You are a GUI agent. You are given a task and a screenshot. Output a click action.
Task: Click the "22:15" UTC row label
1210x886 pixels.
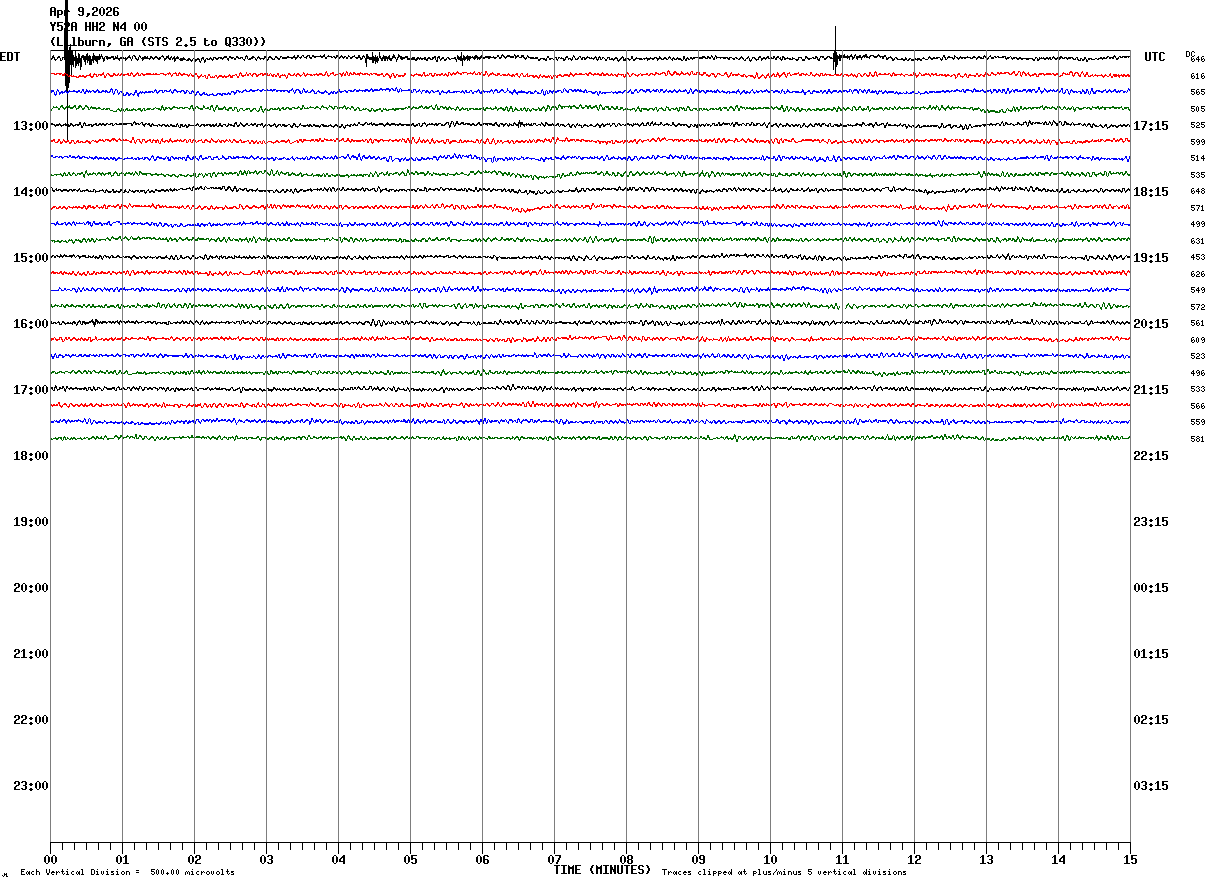pos(1151,456)
